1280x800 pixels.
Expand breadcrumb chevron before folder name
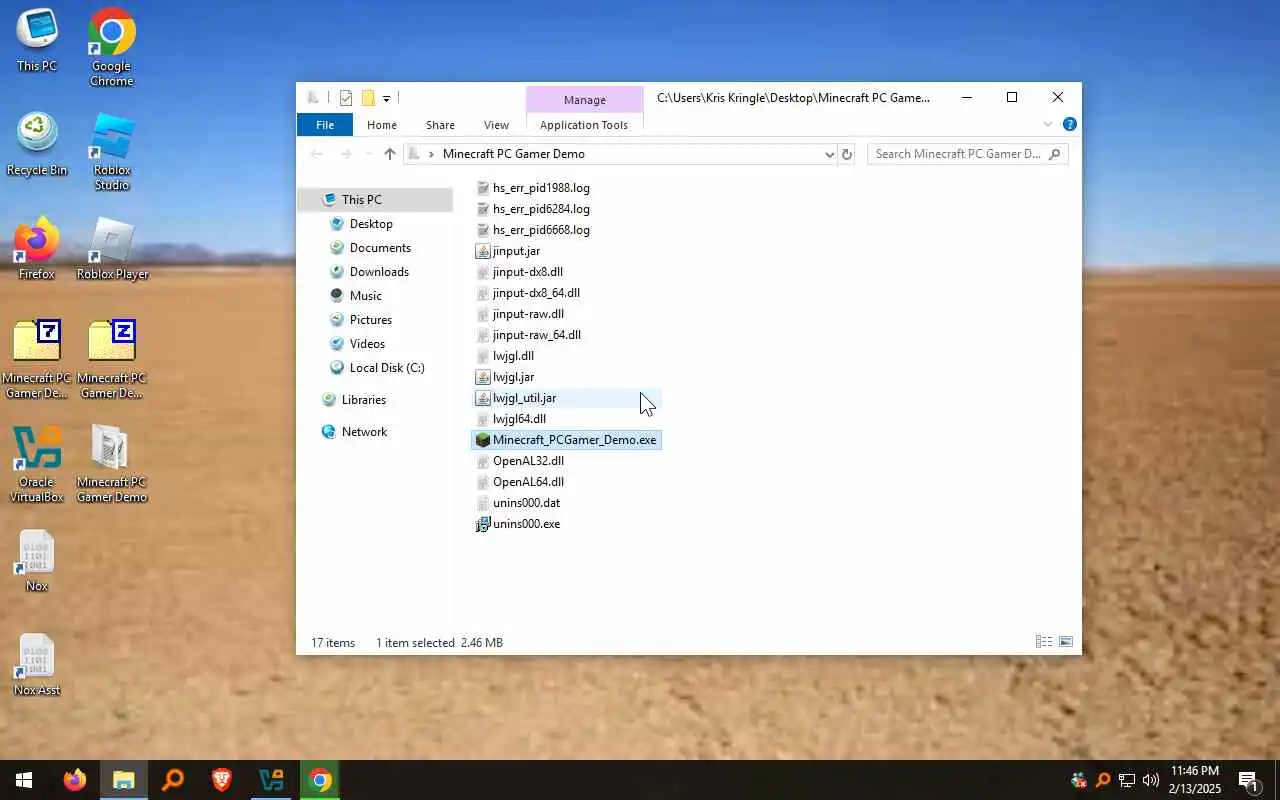pos(431,154)
